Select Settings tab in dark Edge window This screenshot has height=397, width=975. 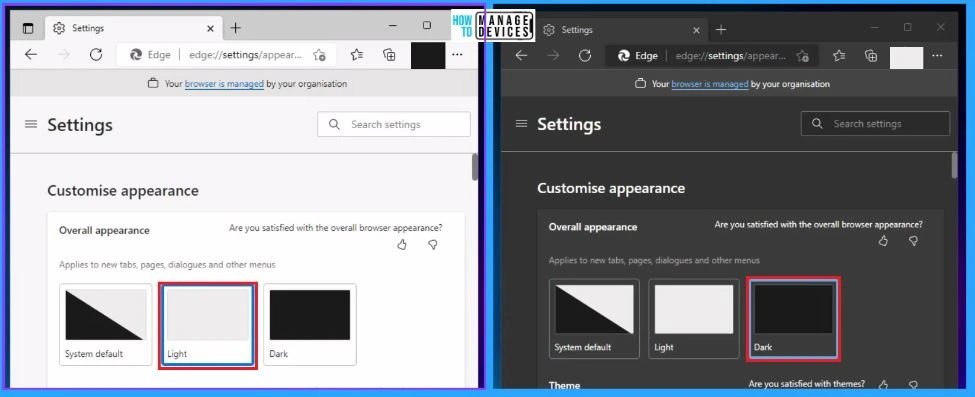[x=622, y=29]
